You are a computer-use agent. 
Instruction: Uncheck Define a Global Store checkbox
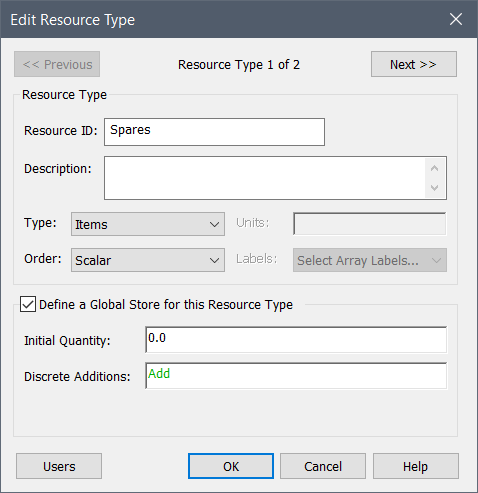(28, 304)
